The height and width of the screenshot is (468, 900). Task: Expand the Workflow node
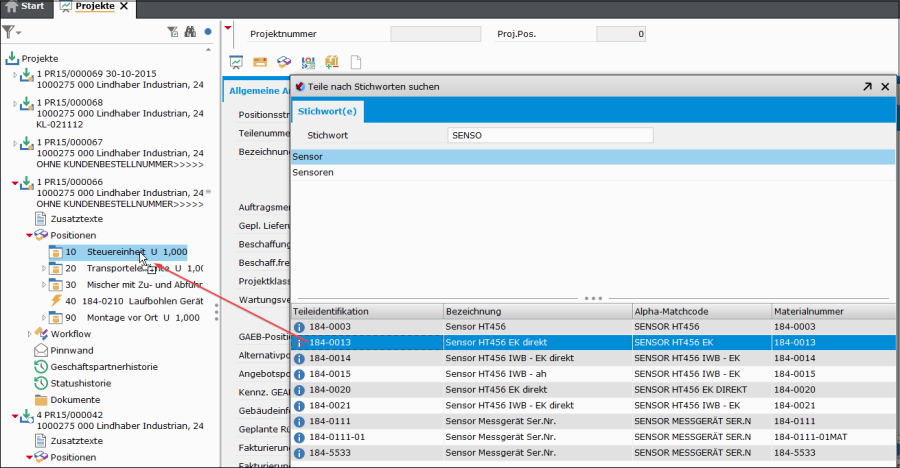point(30,334)
